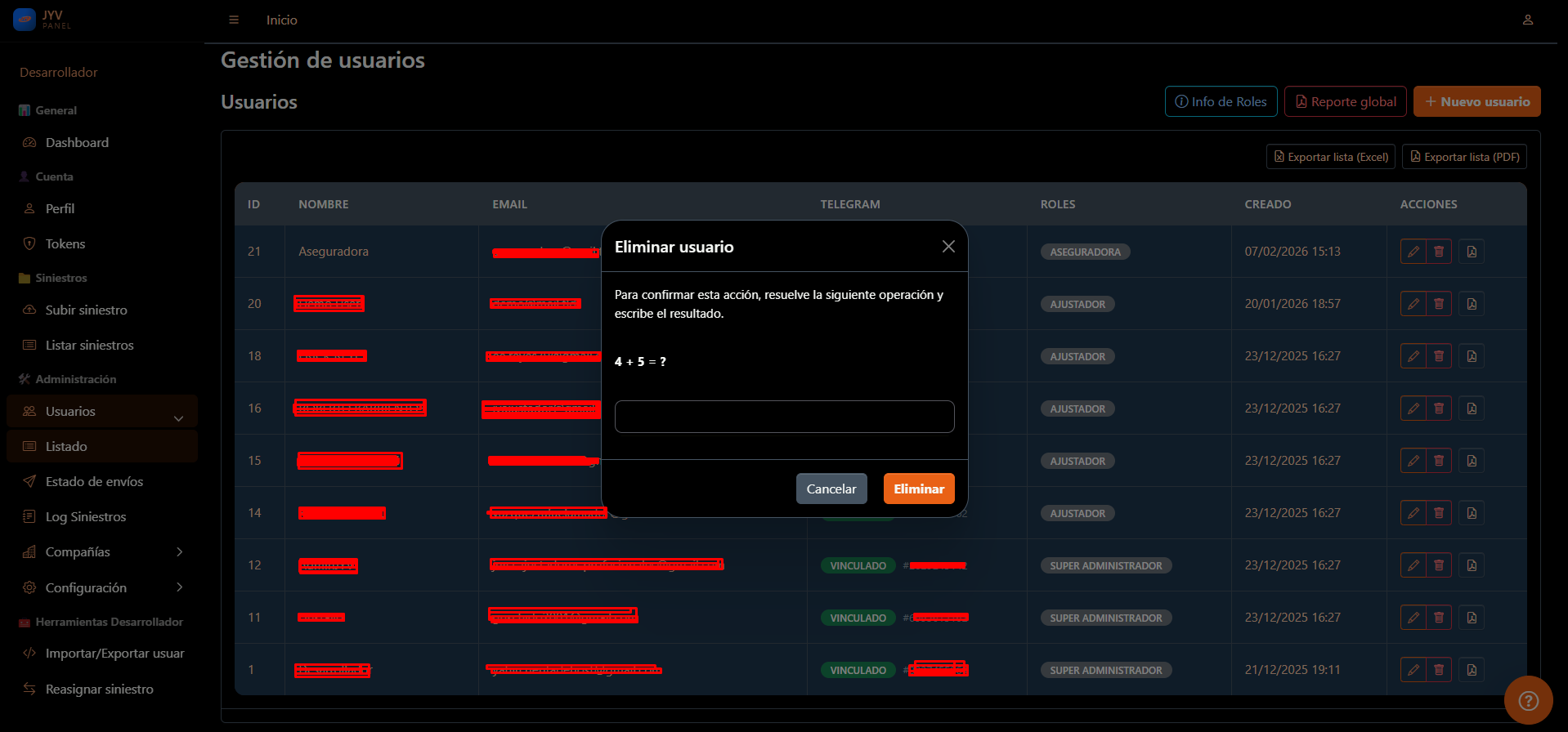Open the user profile icon top right
Viewport: 1568px width, 732px height.
pos(1527,20)
